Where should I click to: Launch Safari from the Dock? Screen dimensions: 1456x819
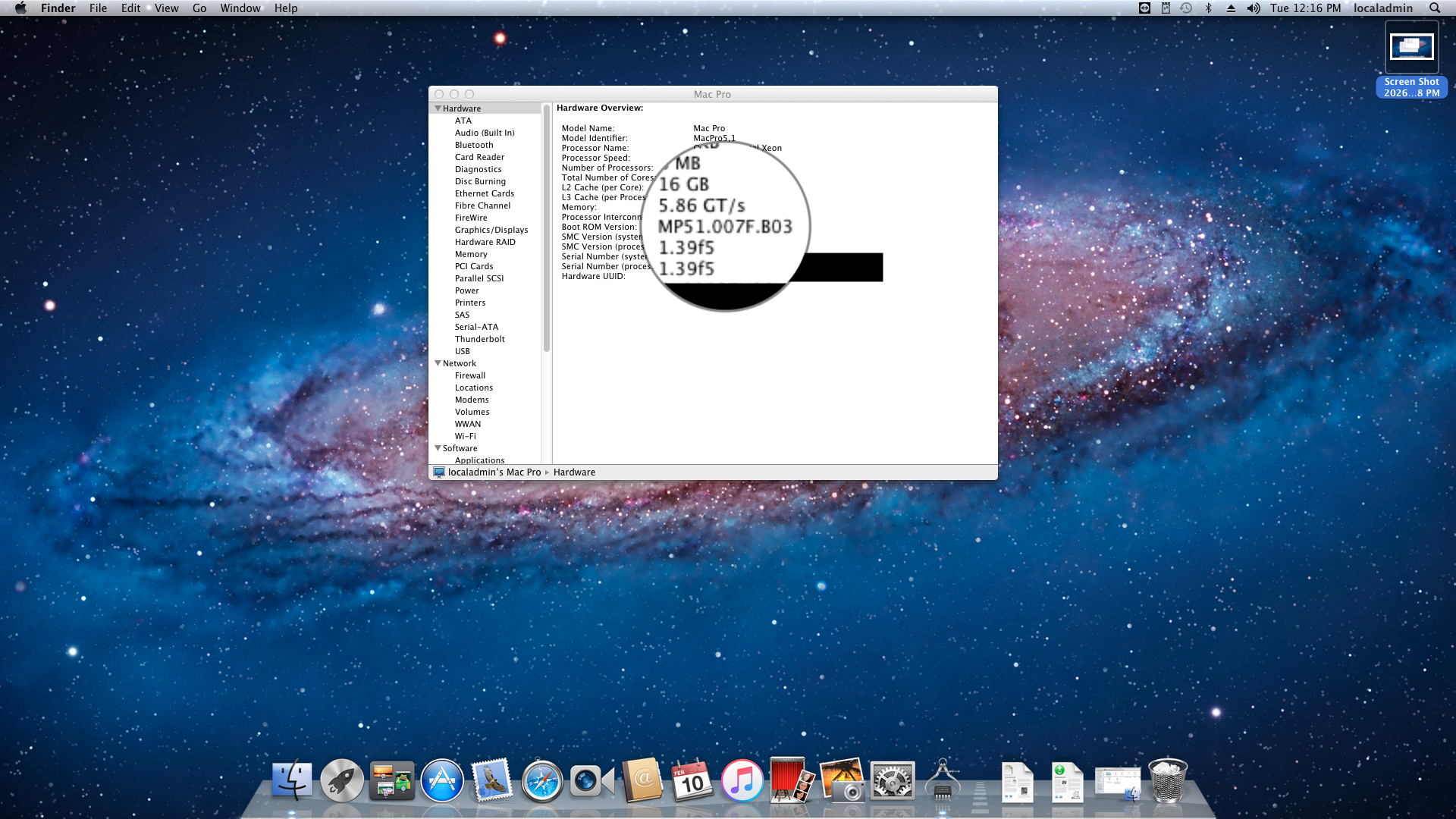pos(541,781)
